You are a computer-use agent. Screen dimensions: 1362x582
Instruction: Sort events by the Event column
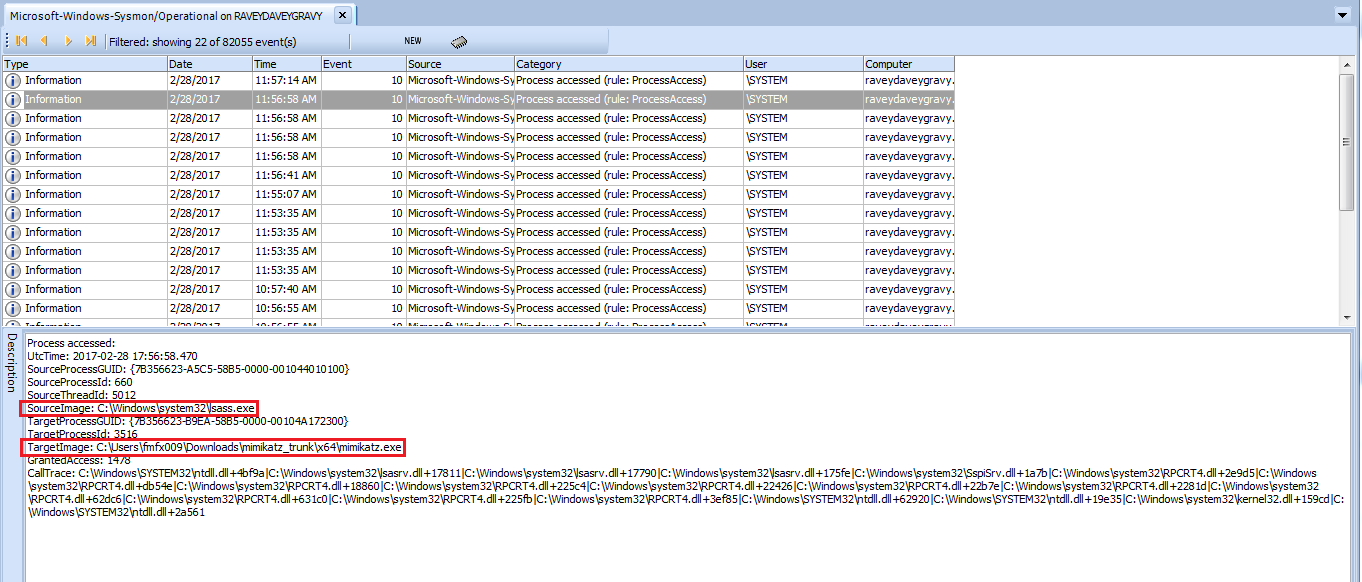[x=363, y=64]
